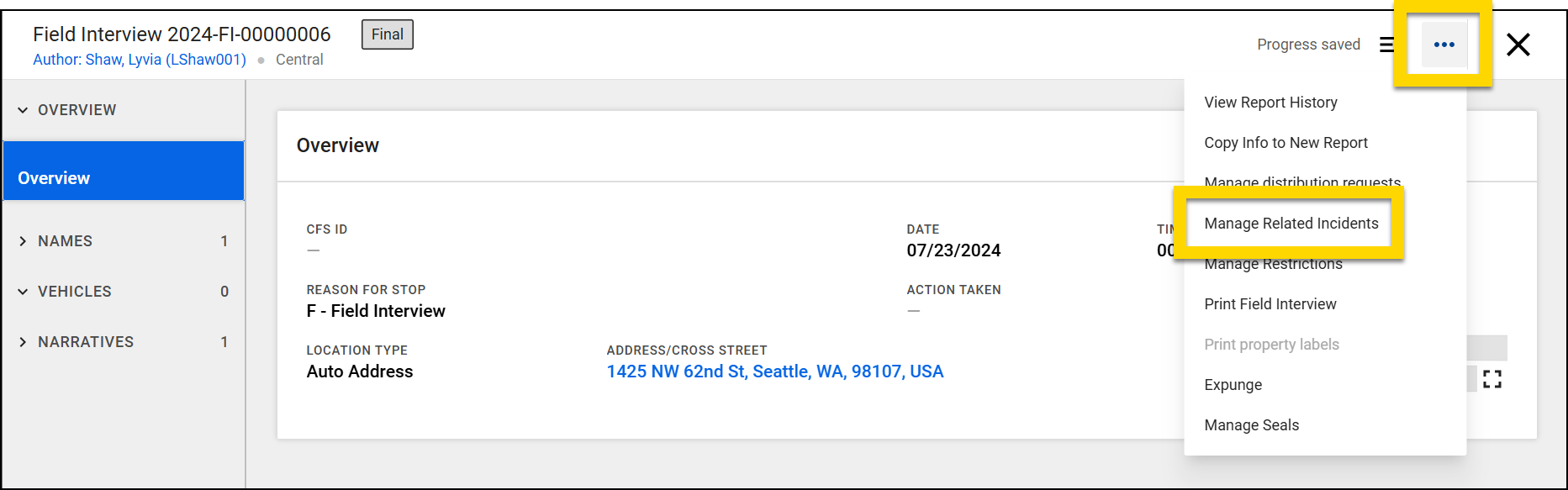1568x490 pixels.
Task: Choose View Report History
Action: pos(1270,103)
